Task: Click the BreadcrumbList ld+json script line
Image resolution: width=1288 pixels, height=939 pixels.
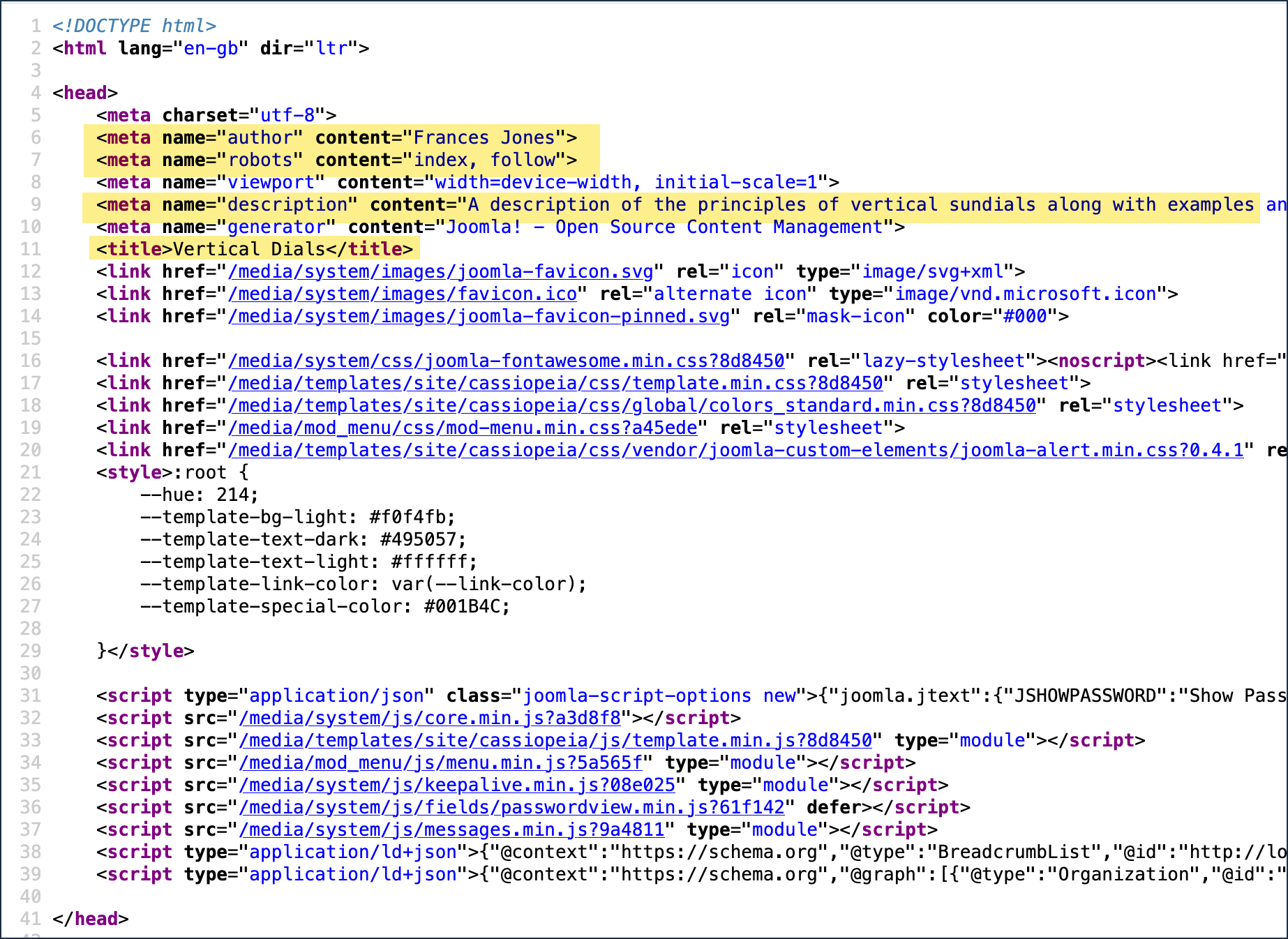Action: pos(691,852)
